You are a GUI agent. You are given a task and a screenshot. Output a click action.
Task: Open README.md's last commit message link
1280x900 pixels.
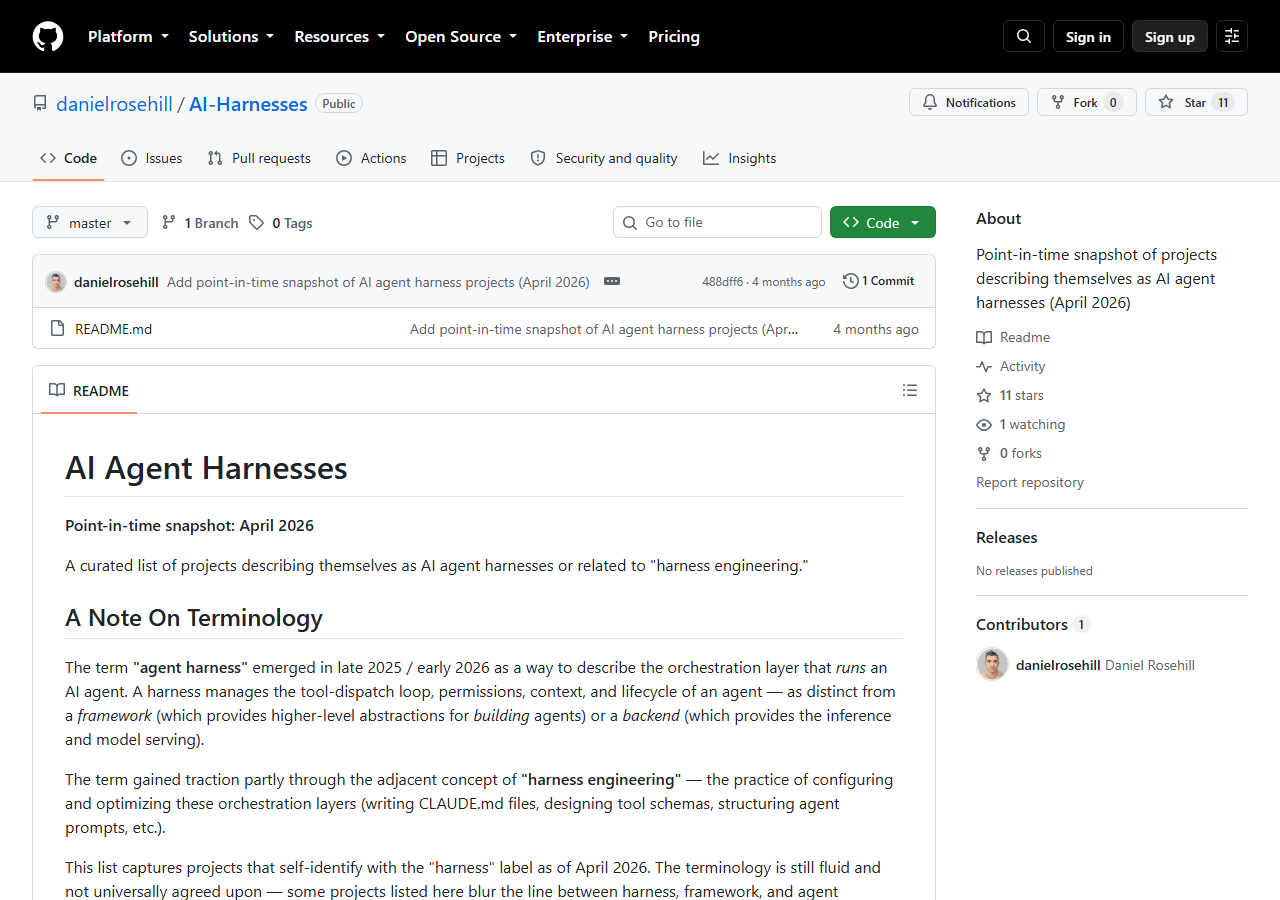click(604, 328)
